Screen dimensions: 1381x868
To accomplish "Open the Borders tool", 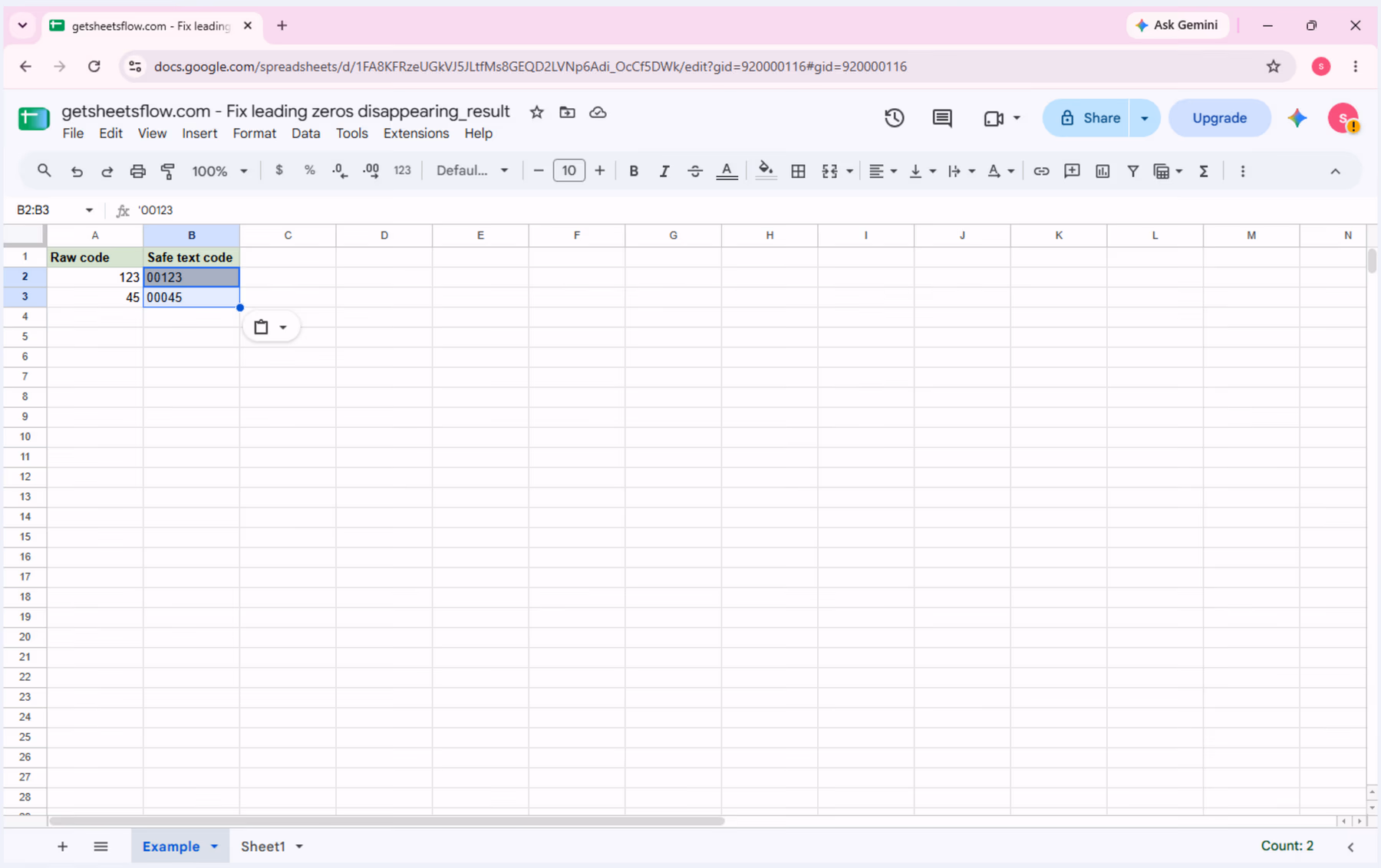I will click(x=798, y=171).
